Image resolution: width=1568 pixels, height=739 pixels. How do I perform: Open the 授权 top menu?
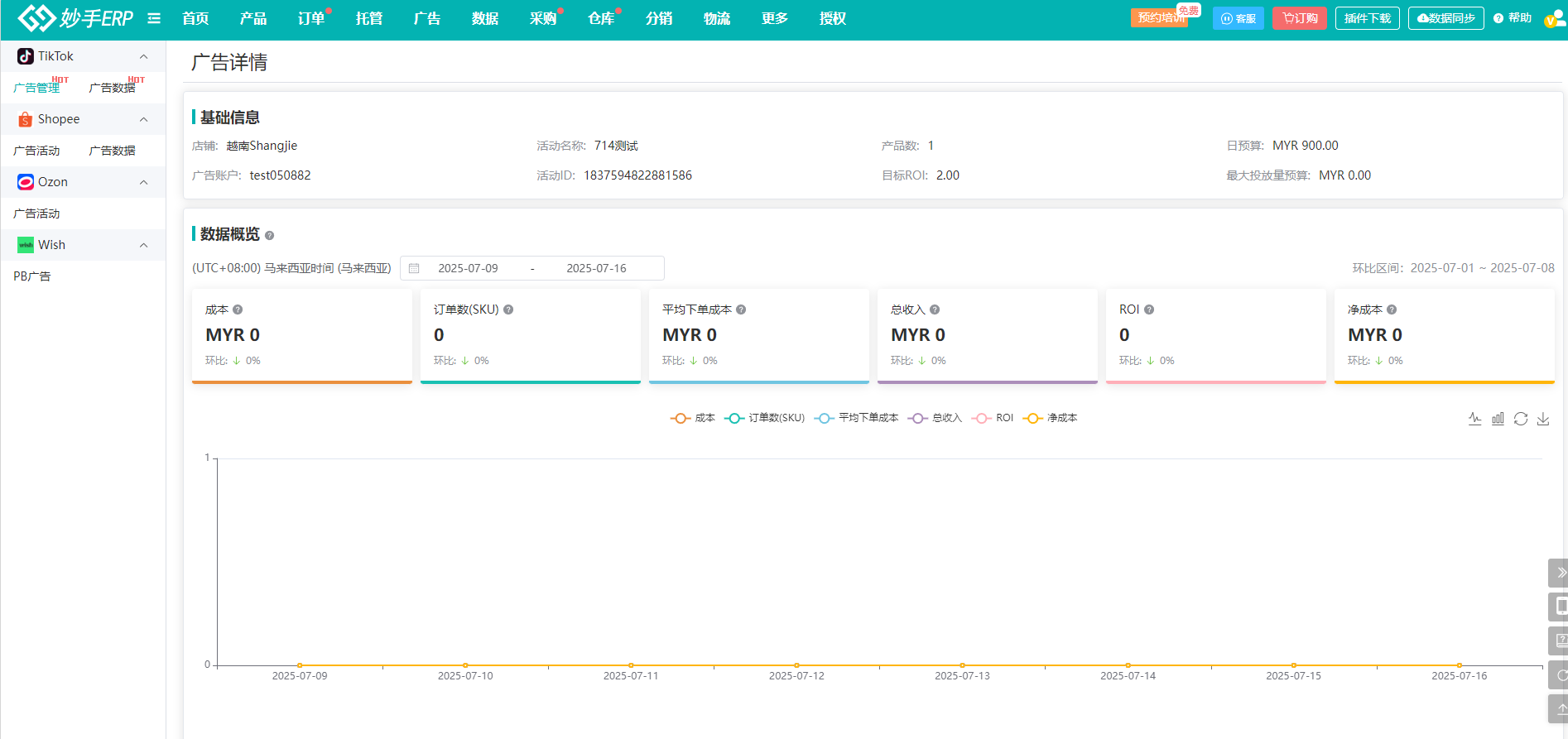point(833,18)
